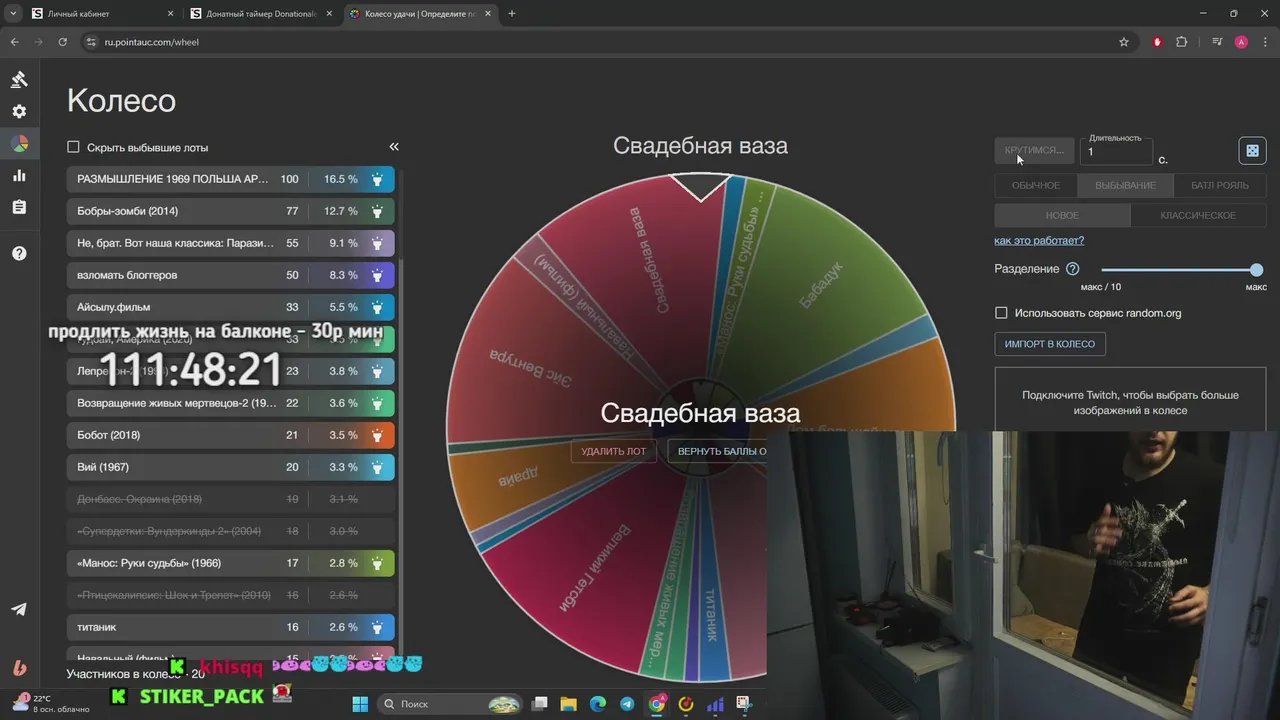Click the КРУТИМСЯ... spin button

coord(1034,150)
